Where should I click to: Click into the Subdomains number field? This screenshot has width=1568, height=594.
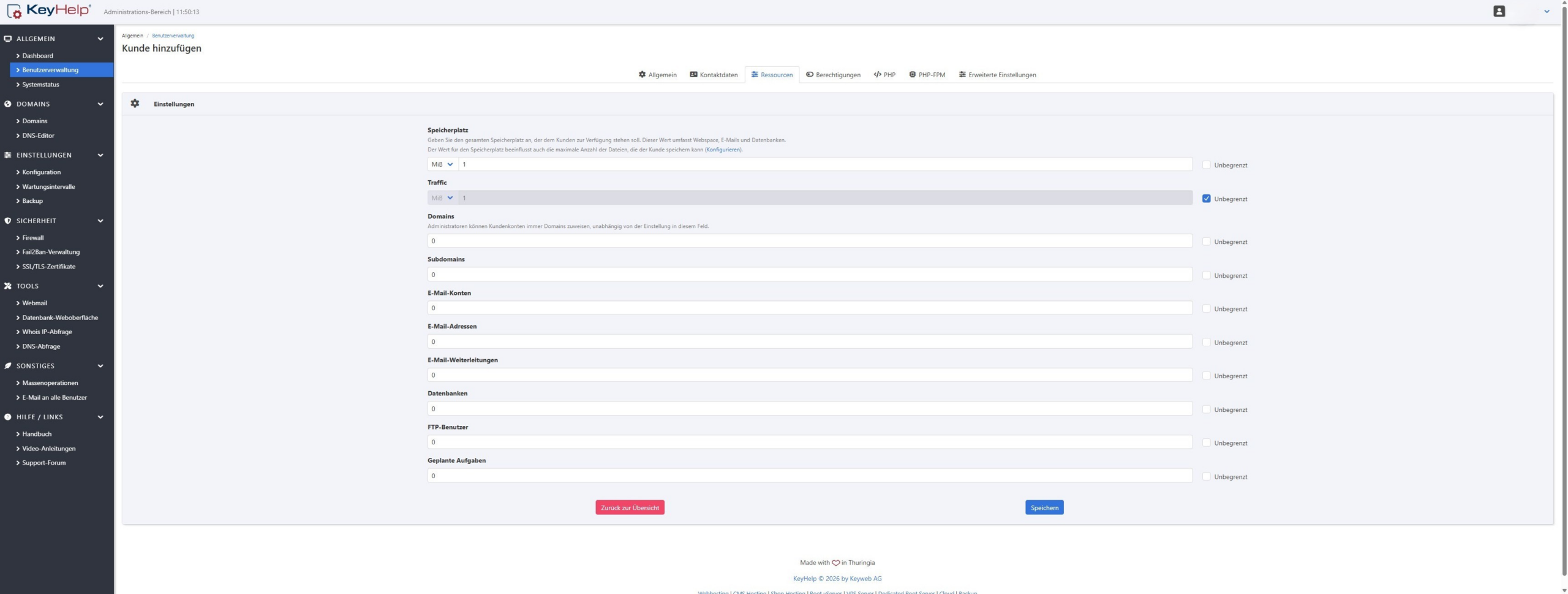pyautogui.click(x=810, y=275)
